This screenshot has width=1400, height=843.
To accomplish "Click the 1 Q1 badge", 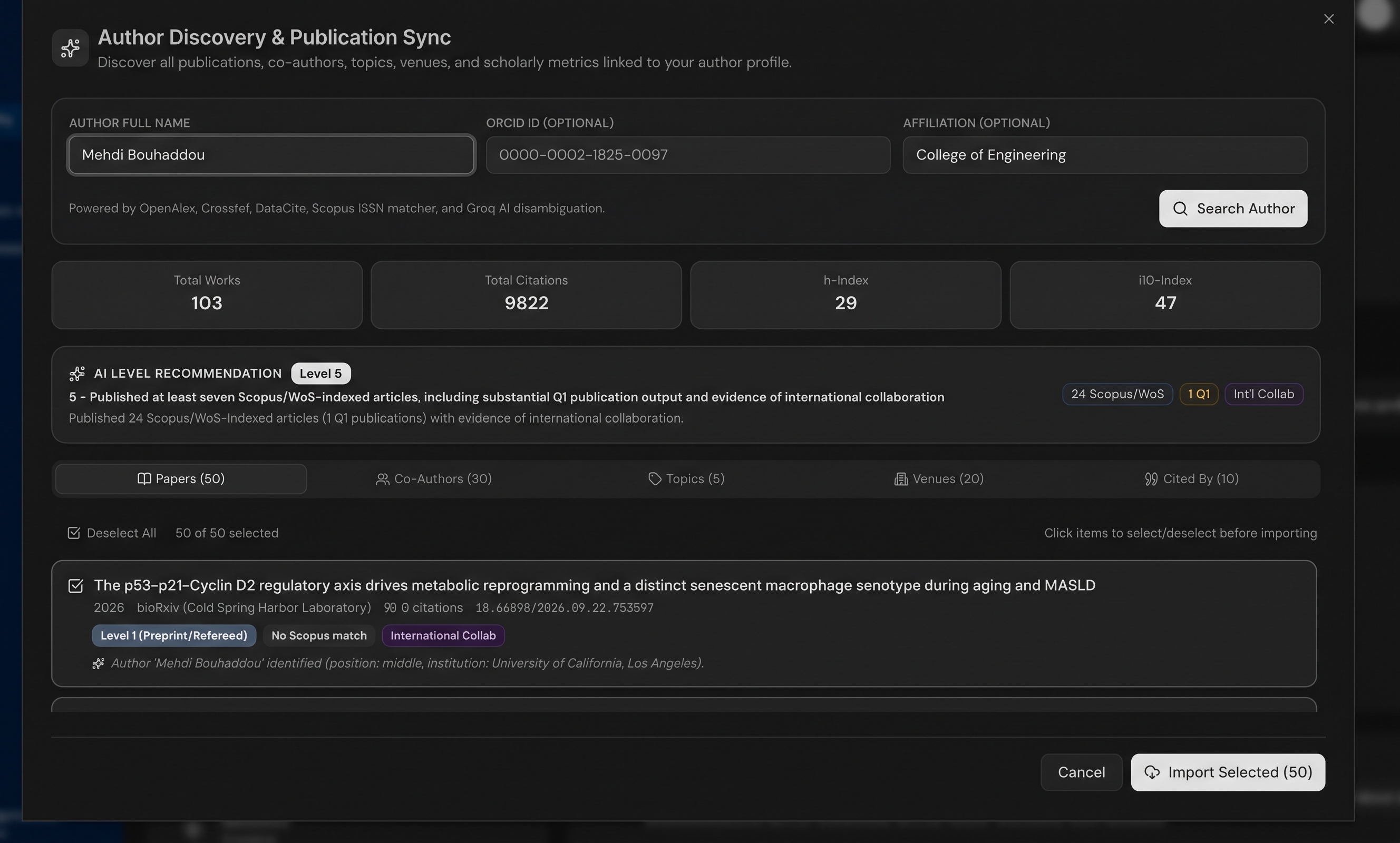I will point(1198,394).
